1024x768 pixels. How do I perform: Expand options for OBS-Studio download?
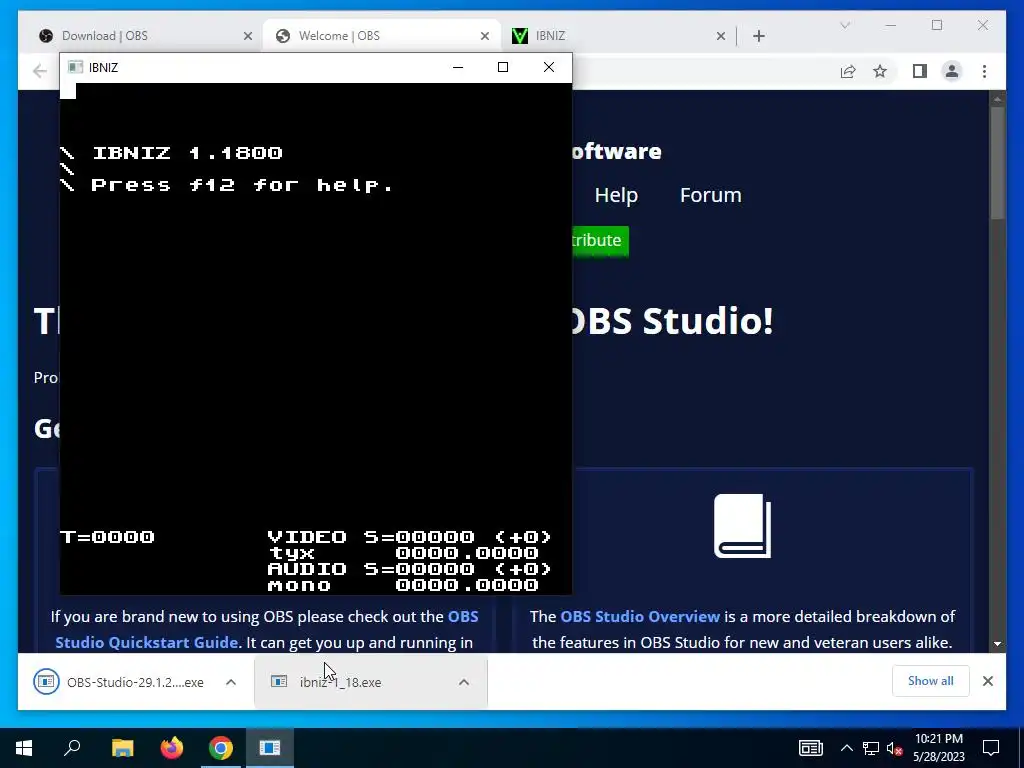click(x=231, y=682)
